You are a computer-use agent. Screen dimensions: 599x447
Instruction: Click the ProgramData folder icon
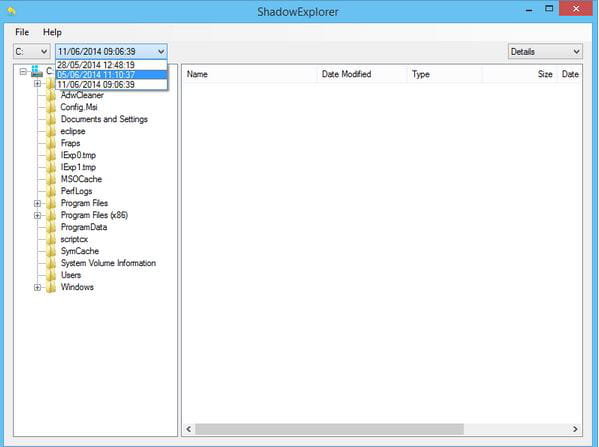coord(51,227)
